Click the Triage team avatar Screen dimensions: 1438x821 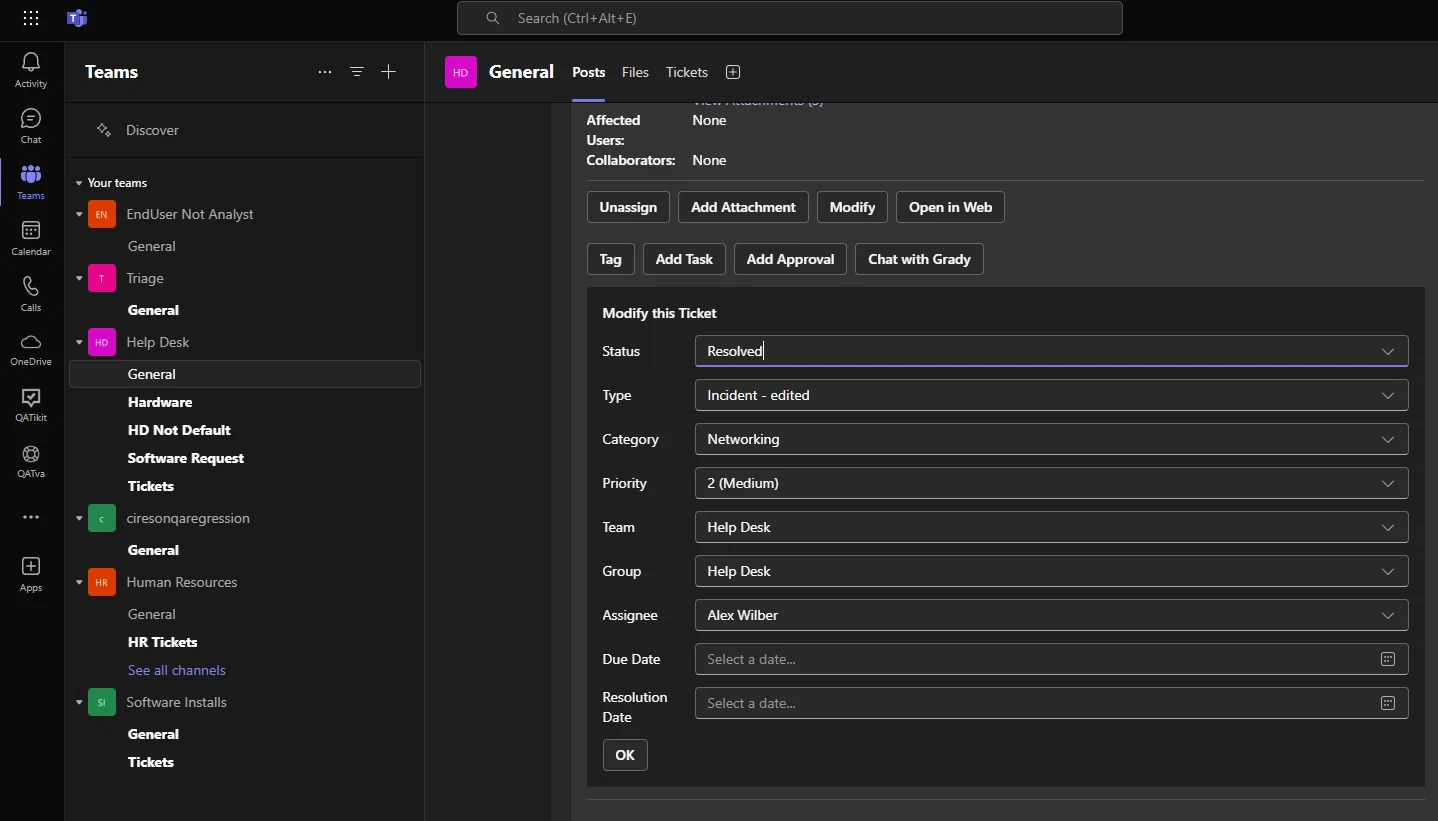coord(102,278)
